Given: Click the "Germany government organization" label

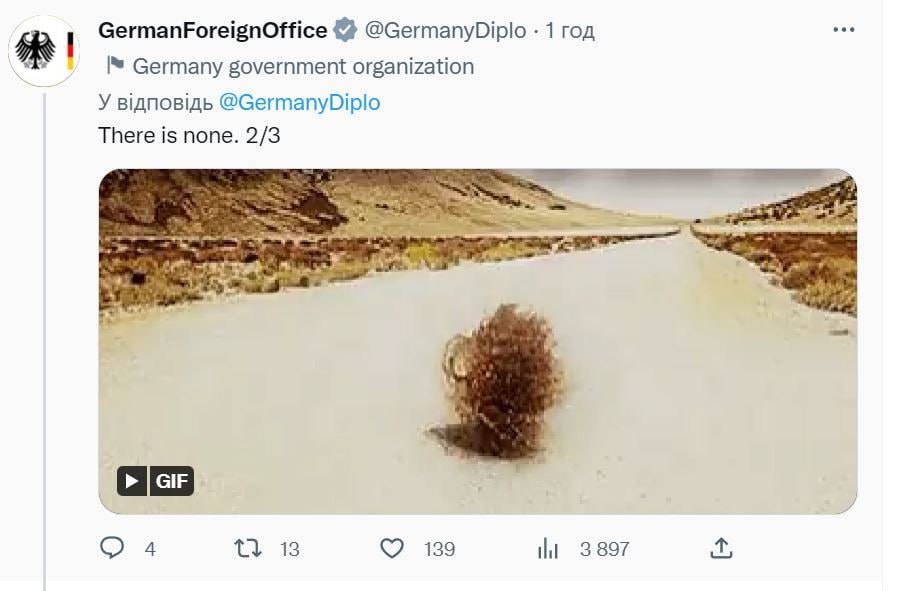Looking at the screenshot, I should click(303, 67).
